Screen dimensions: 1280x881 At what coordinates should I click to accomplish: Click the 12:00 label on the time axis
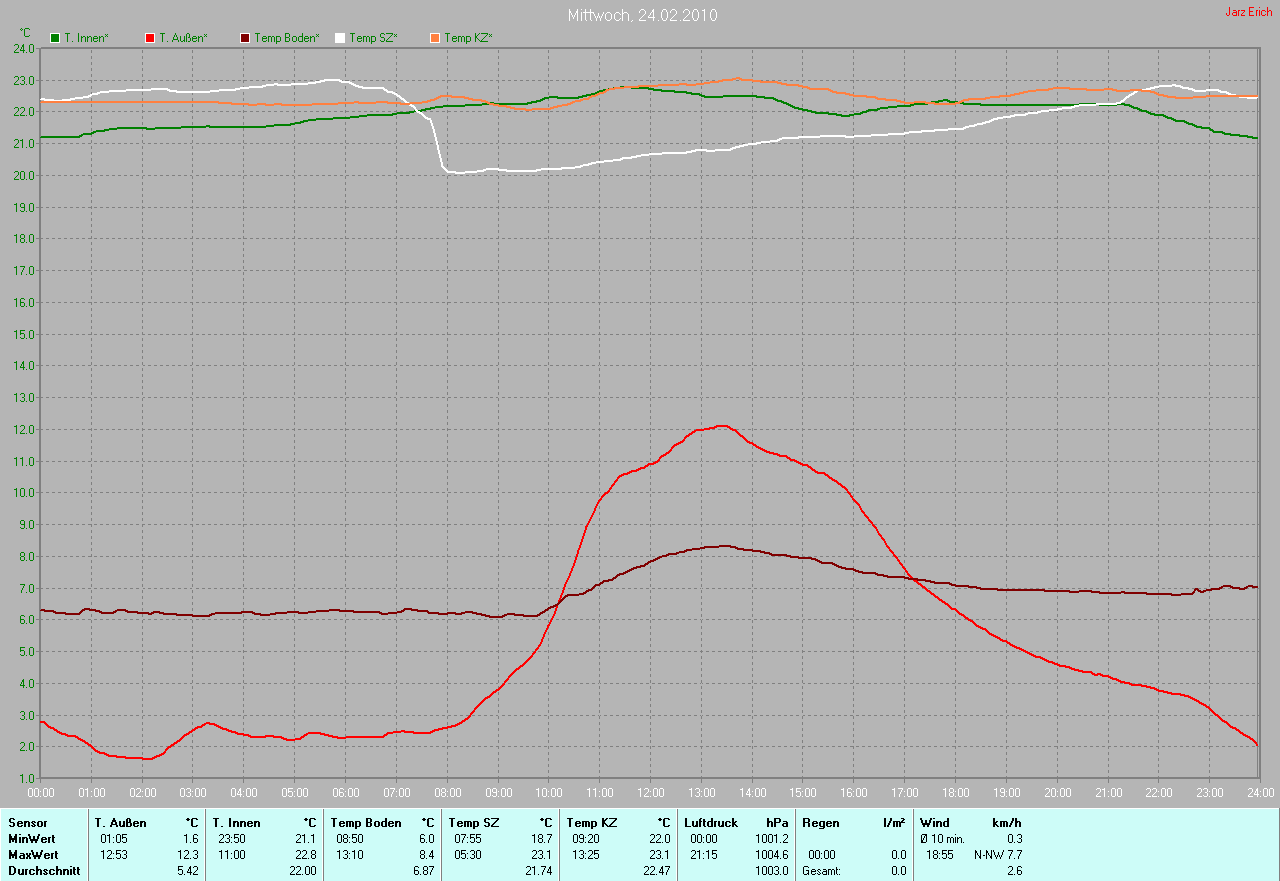[650, 792]
